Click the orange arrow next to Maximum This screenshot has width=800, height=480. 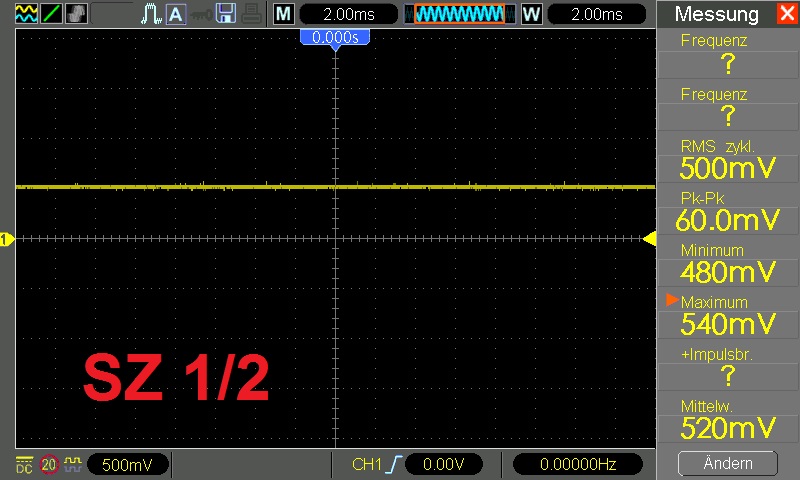[x=672, y=300]
